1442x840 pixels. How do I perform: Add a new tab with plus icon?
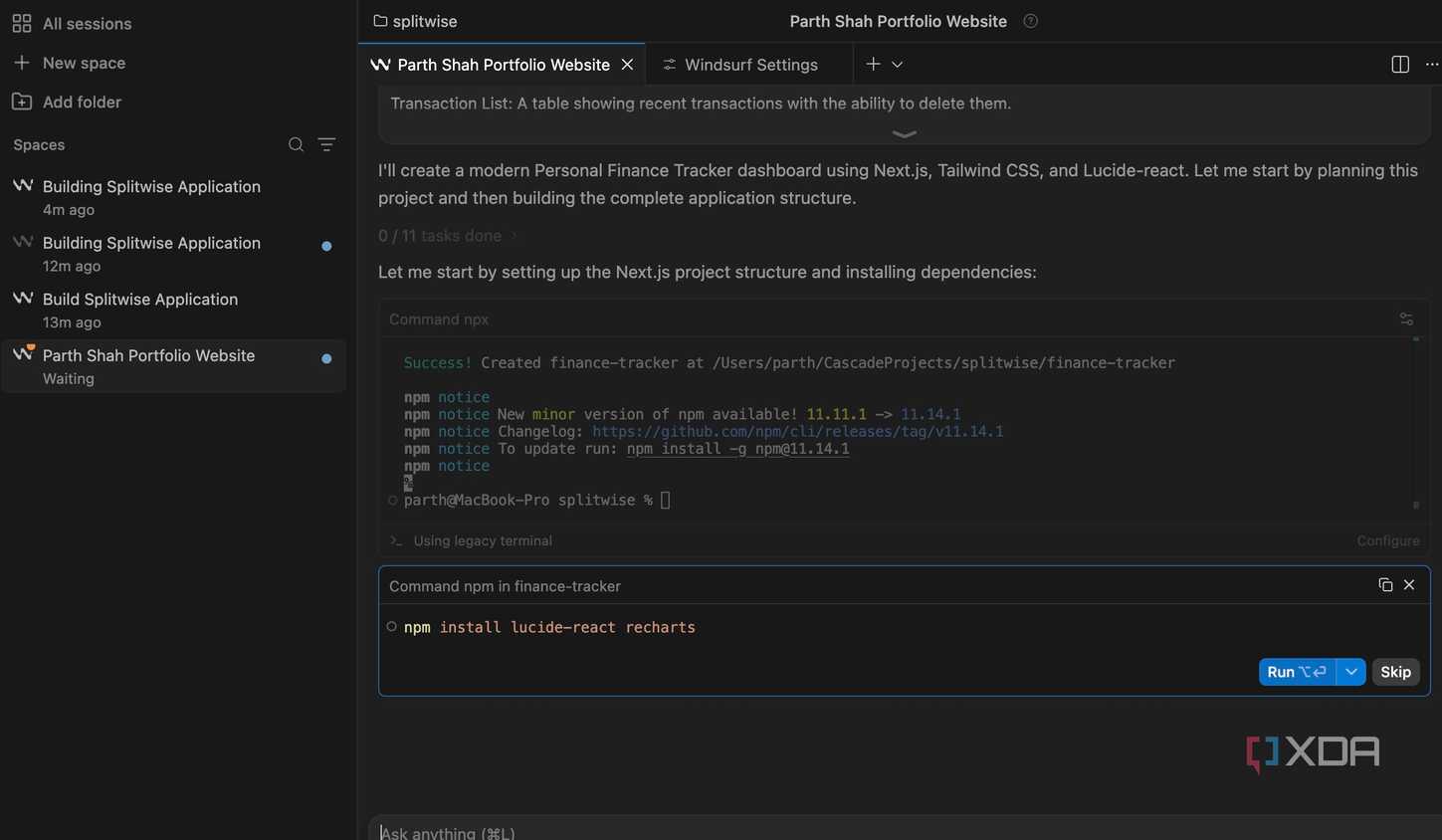(873, 64)
